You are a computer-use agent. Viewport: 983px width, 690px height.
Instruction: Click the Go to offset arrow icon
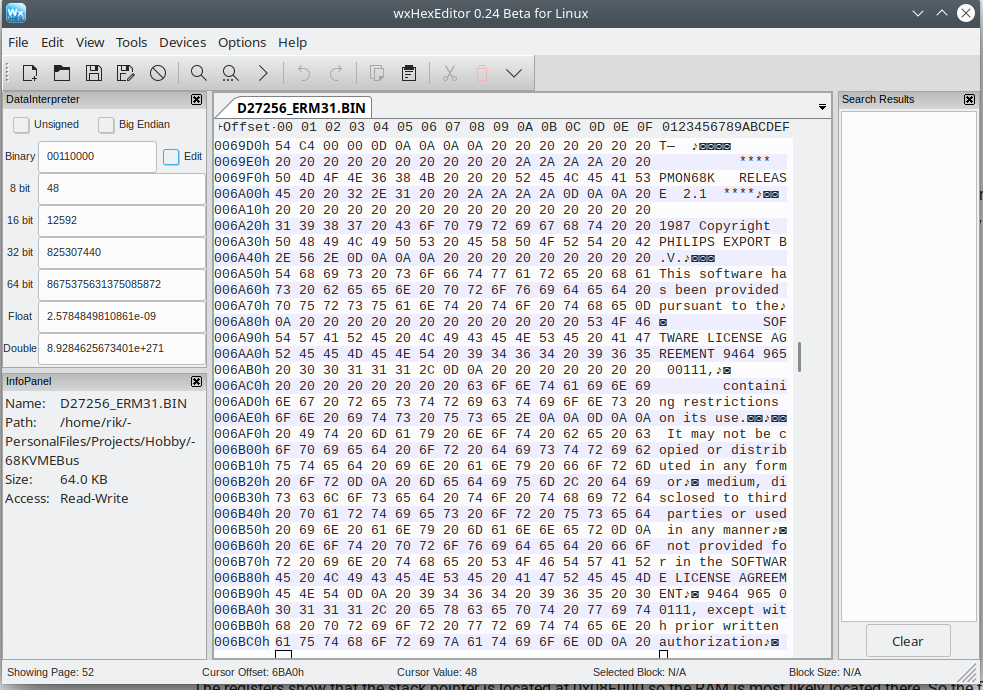(263, 73)
